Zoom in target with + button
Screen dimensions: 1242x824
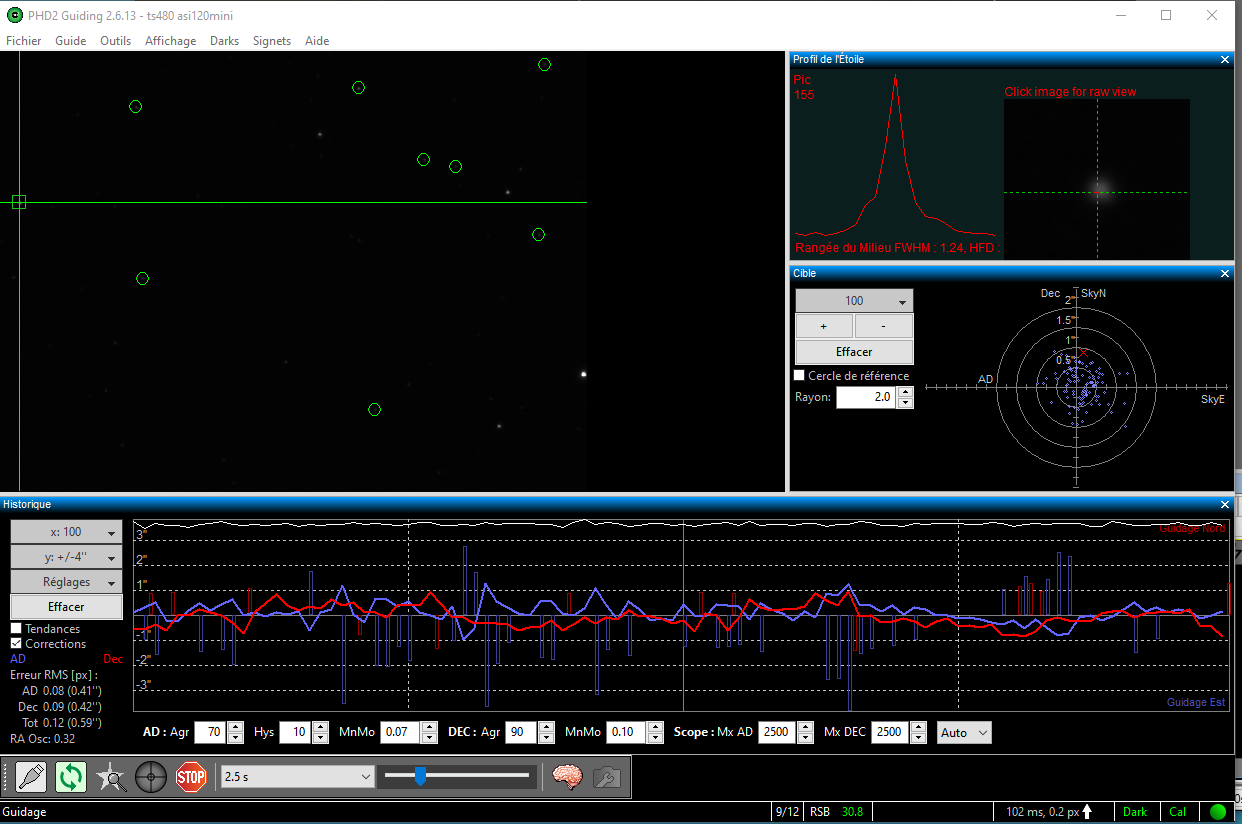tap(824, 326)
